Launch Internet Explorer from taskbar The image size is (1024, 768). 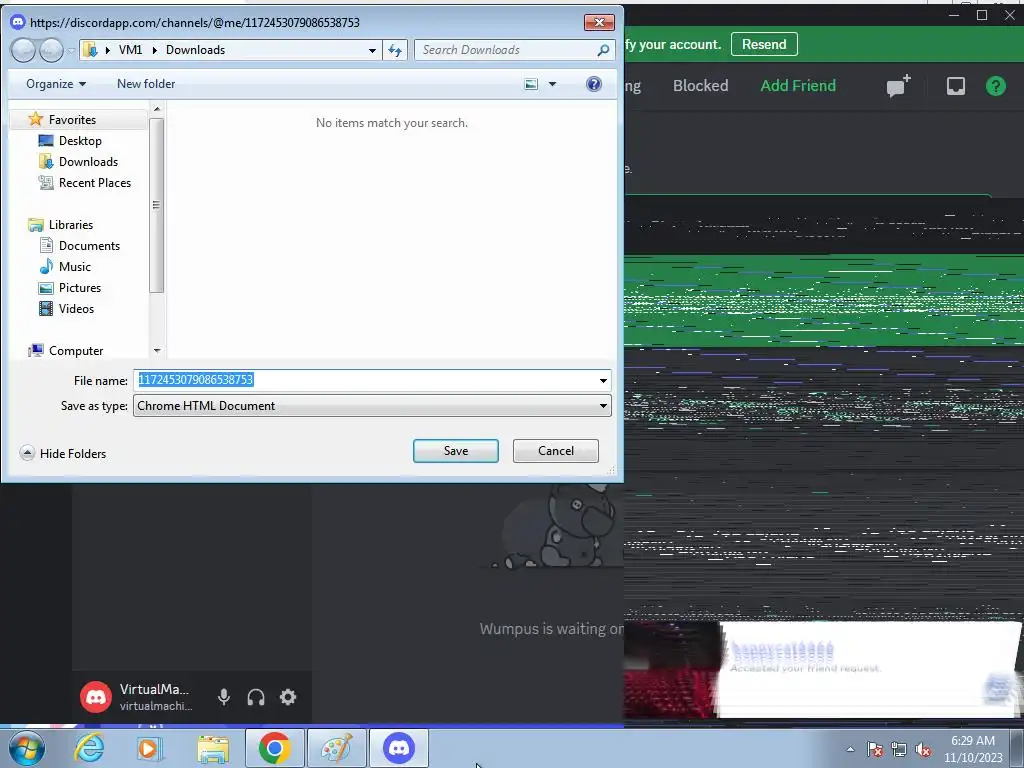[x=89, y=748]
